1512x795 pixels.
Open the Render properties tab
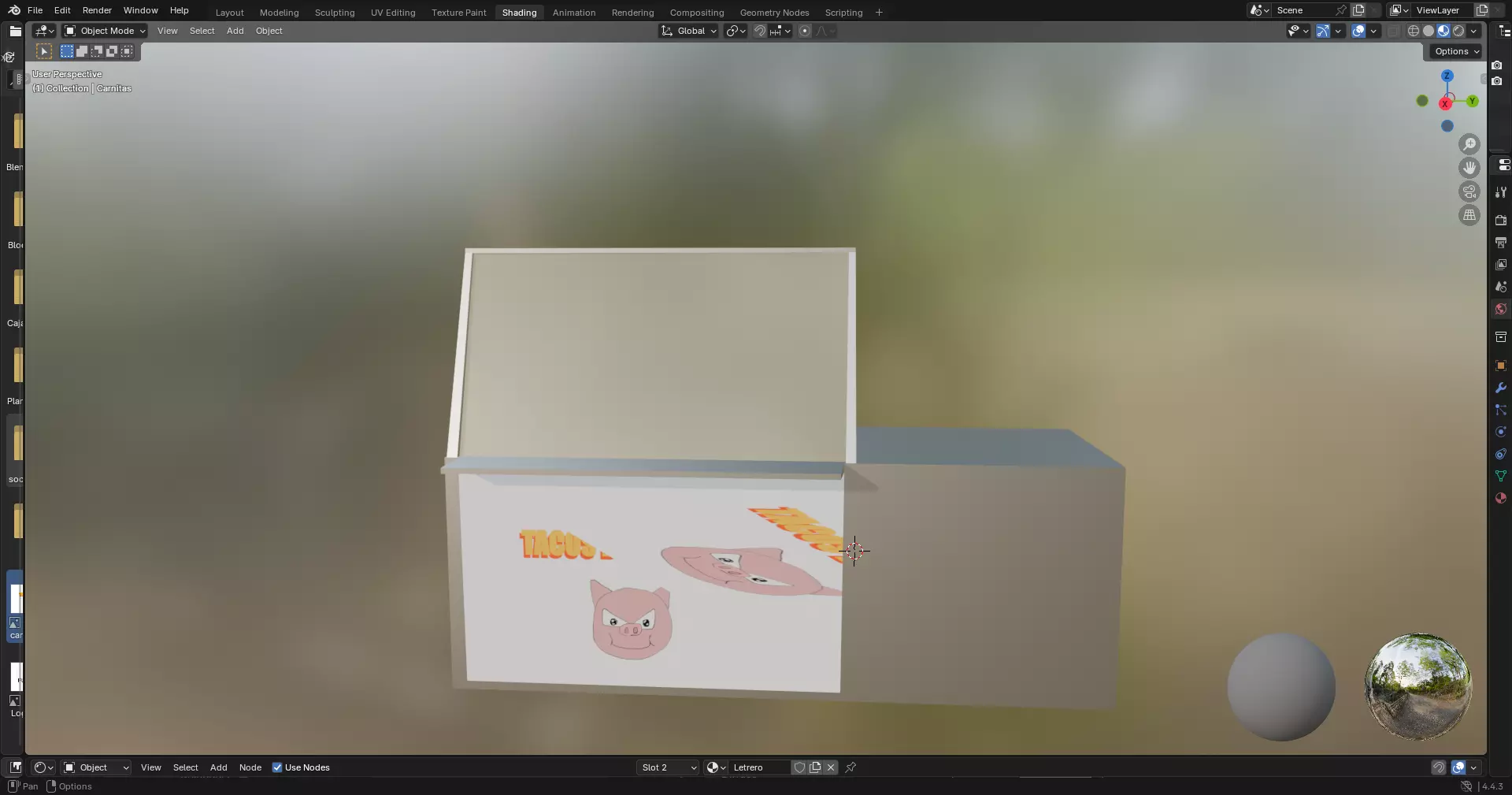1501,220
